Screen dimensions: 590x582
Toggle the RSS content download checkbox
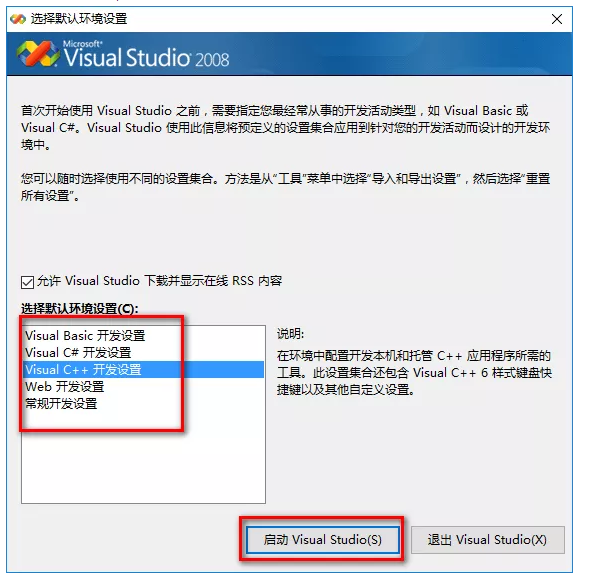(27, 282)
